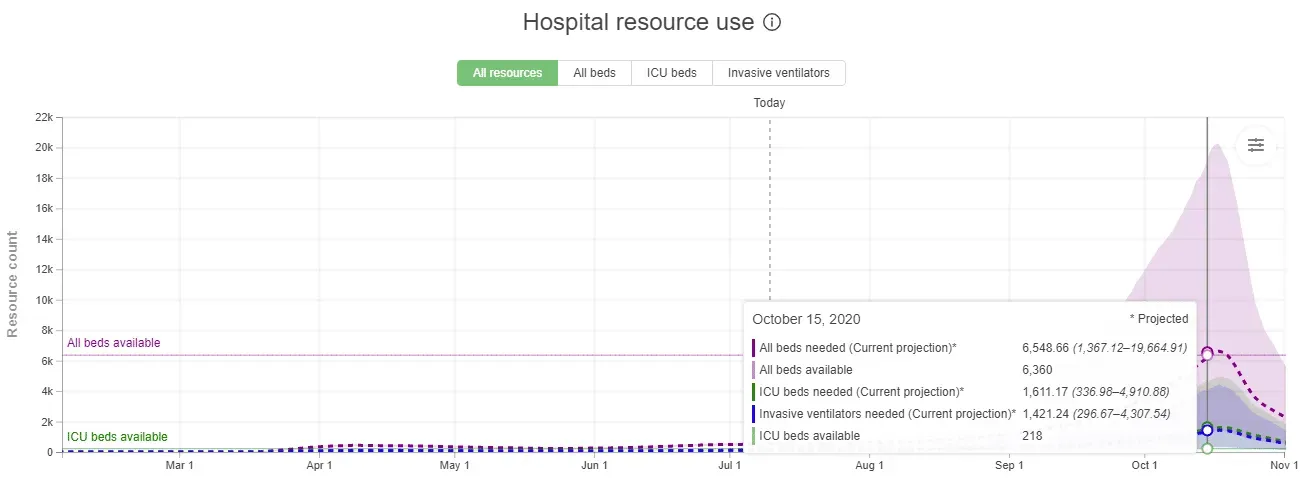Click the Today label above the chart
The height and width of the screenshot is (478, 1305).
click(769, 103)
